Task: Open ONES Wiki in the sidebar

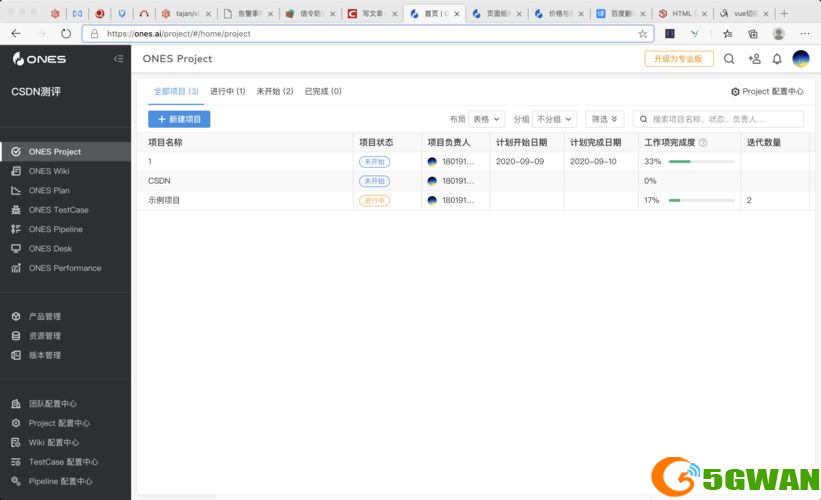Action: [x=65, y=171]
